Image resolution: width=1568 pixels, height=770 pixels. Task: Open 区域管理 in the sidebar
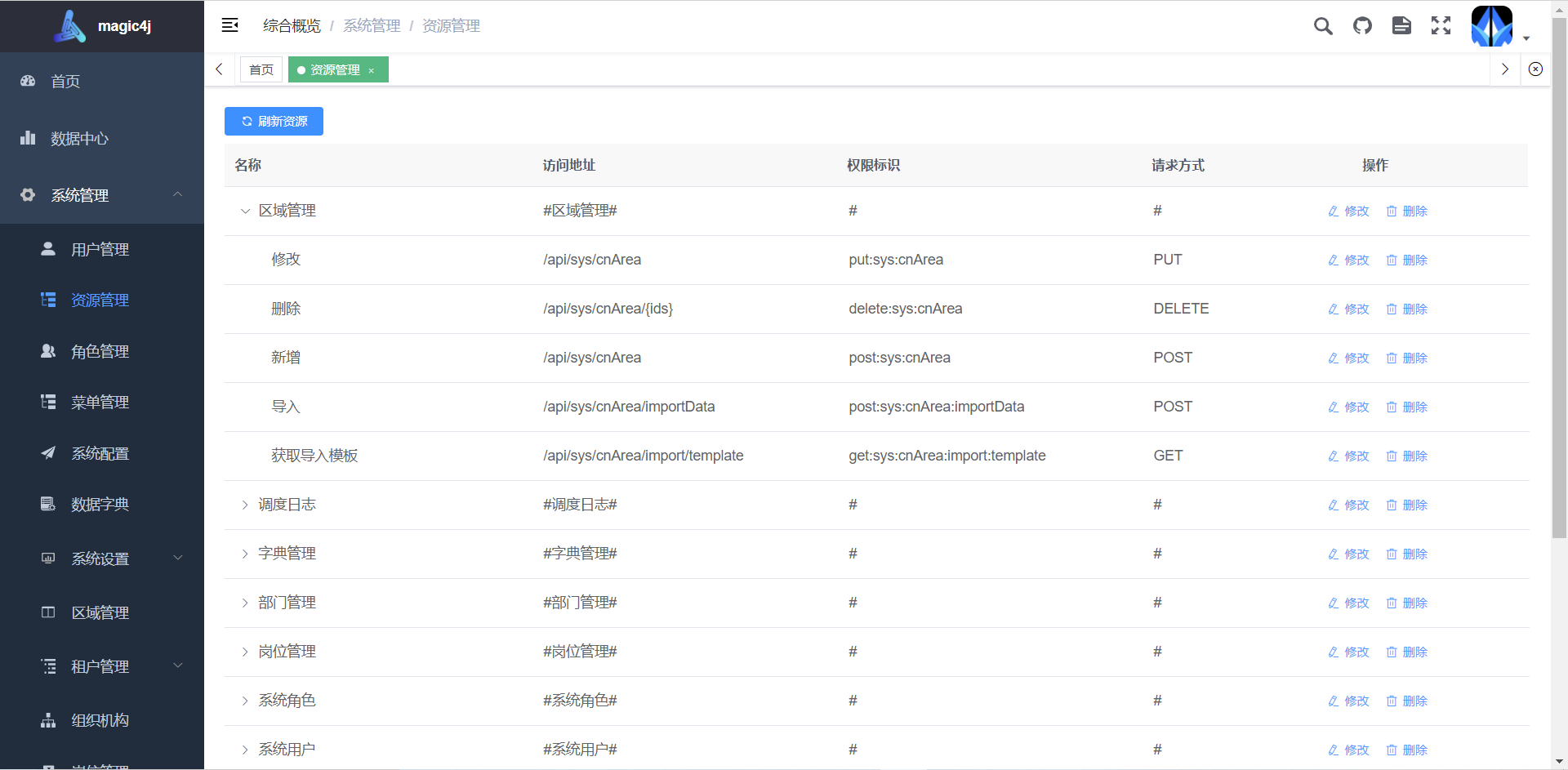[x=102, y=612]
